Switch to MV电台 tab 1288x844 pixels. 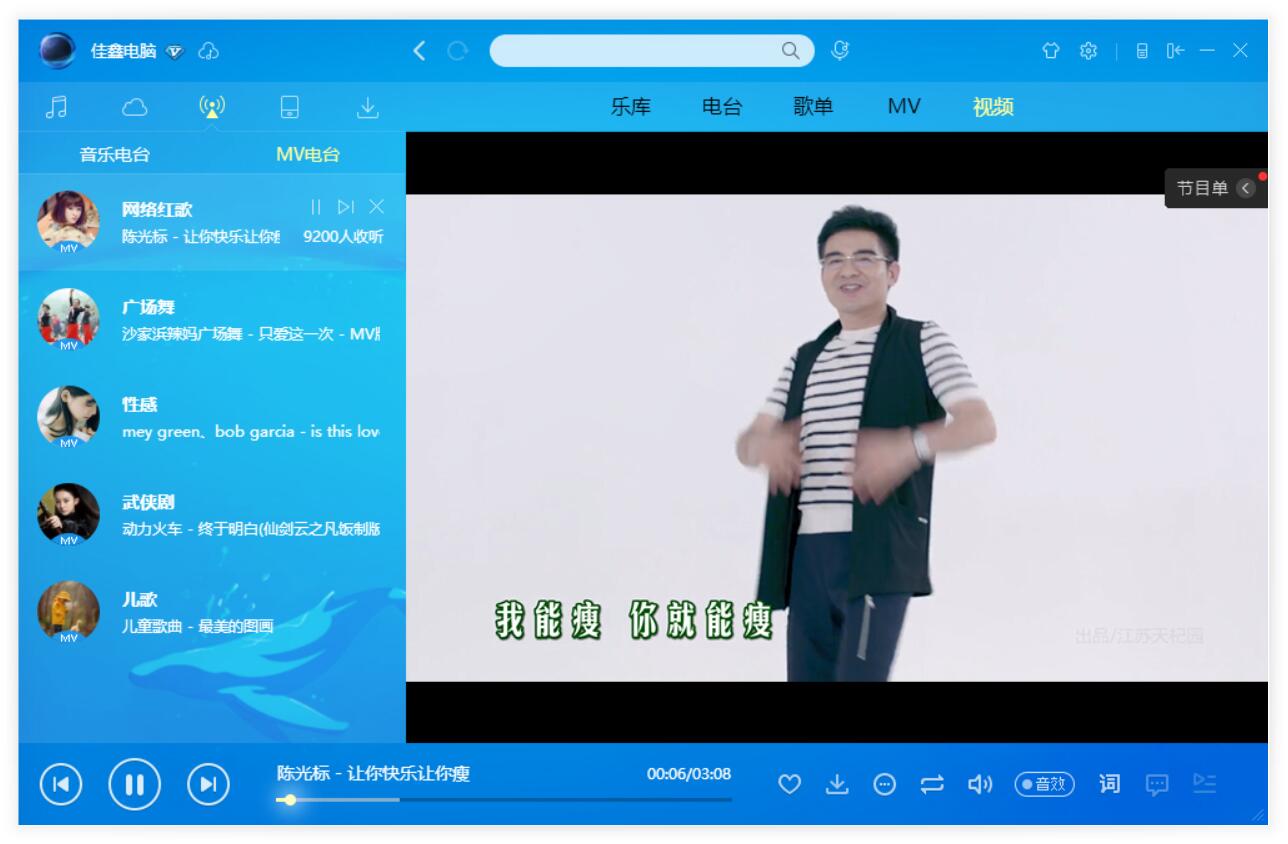(x=308, y=155)
